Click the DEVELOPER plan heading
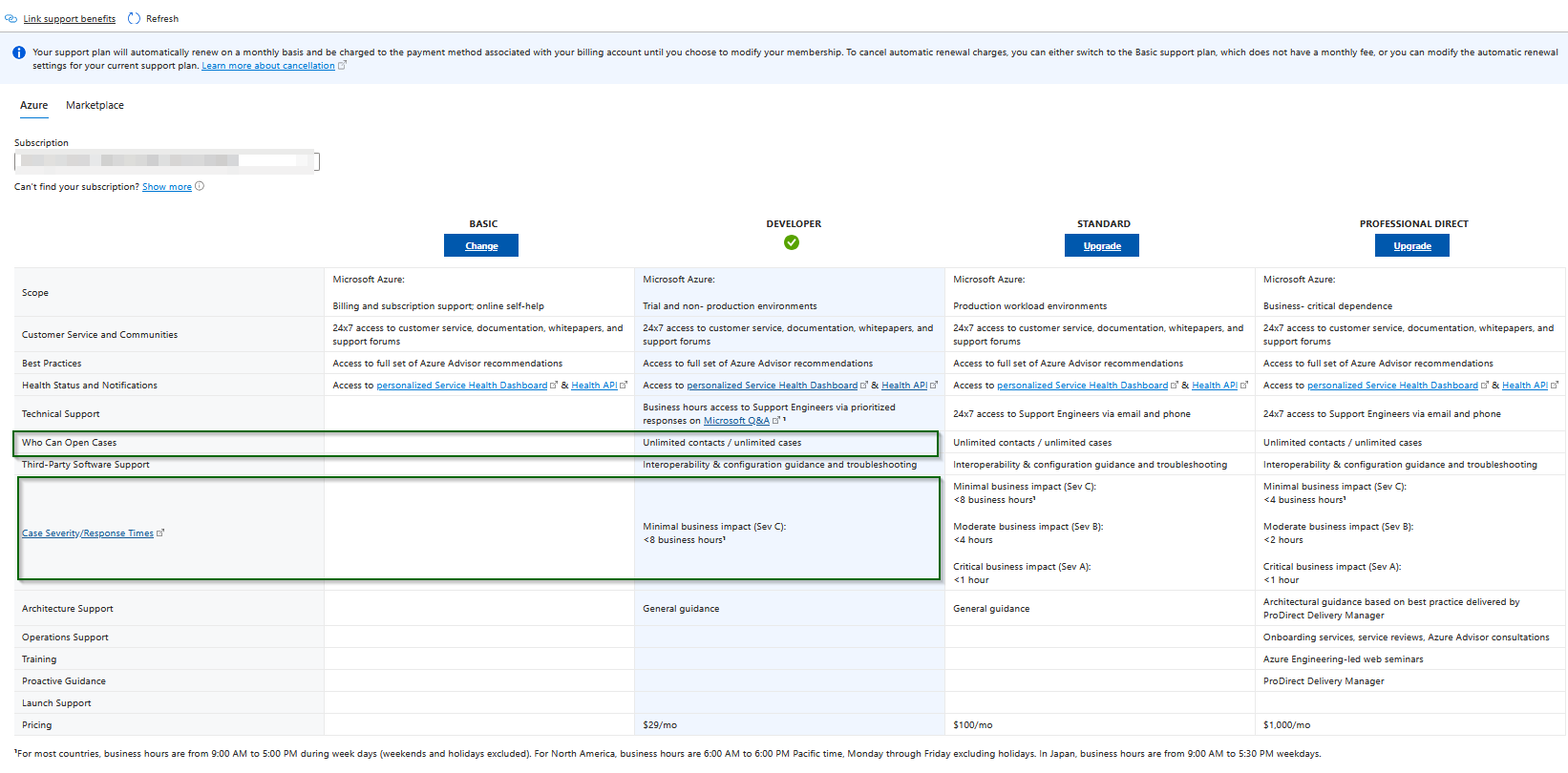Screen dimensions: 1568x773 [794, 223]
